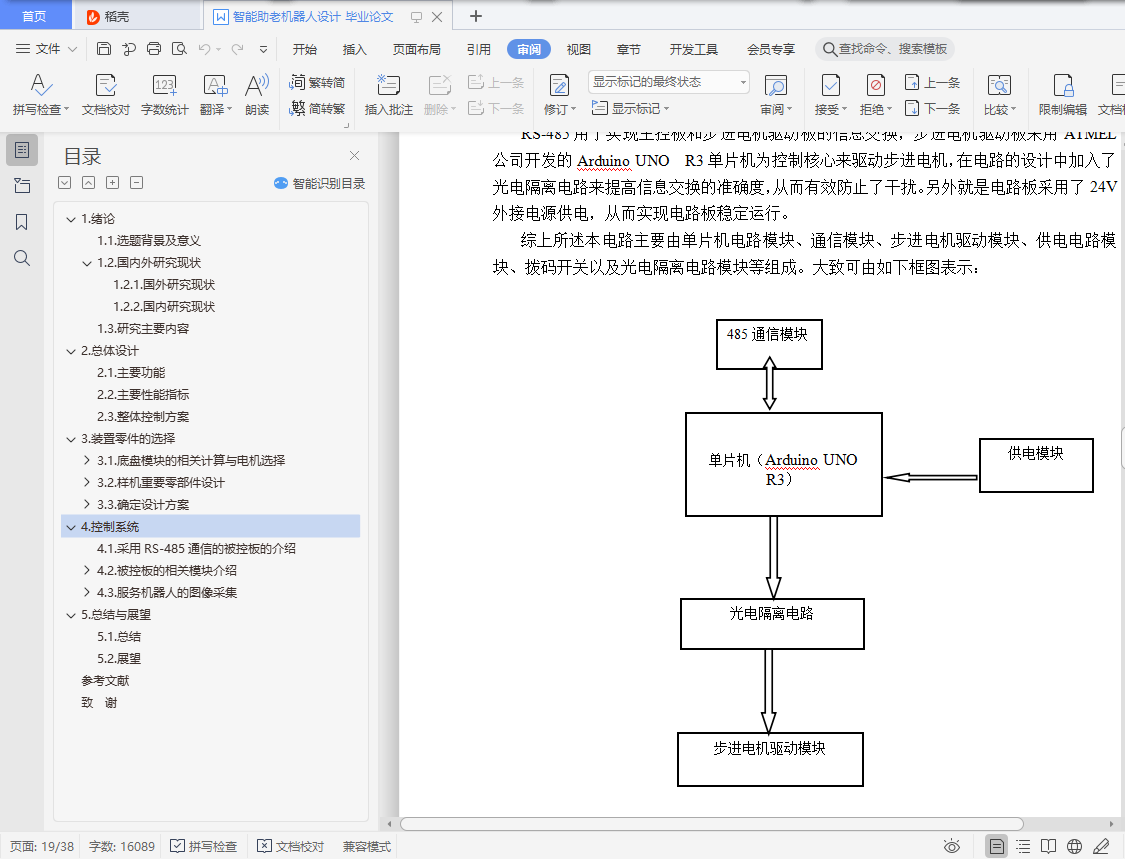Save the document with the save icon

104,49
